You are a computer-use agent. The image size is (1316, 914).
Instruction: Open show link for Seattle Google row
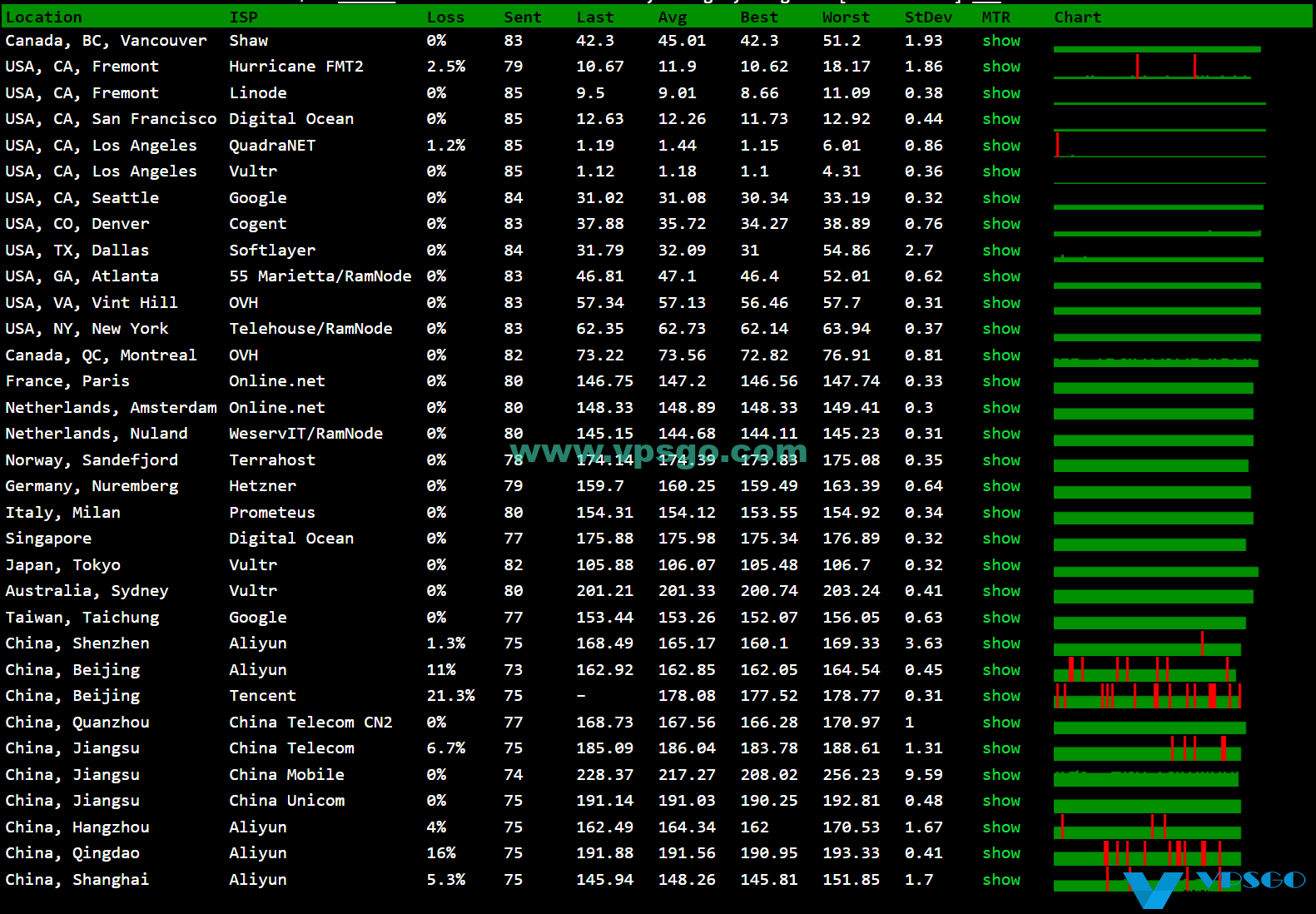[x=1001, y=198]
